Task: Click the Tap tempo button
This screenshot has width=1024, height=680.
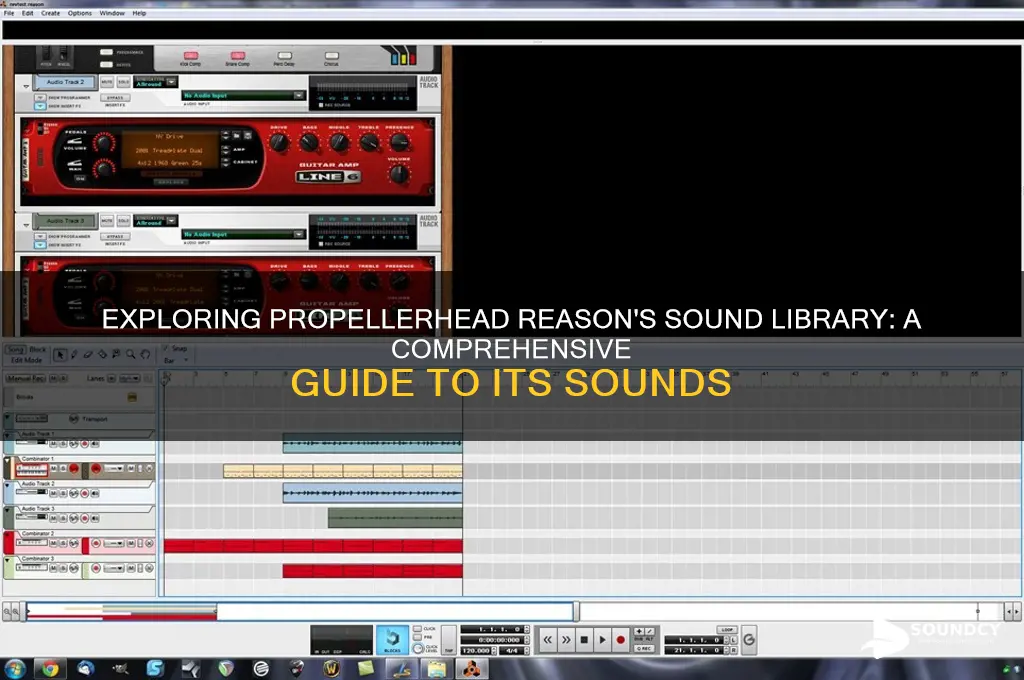Action: [449, 640]
